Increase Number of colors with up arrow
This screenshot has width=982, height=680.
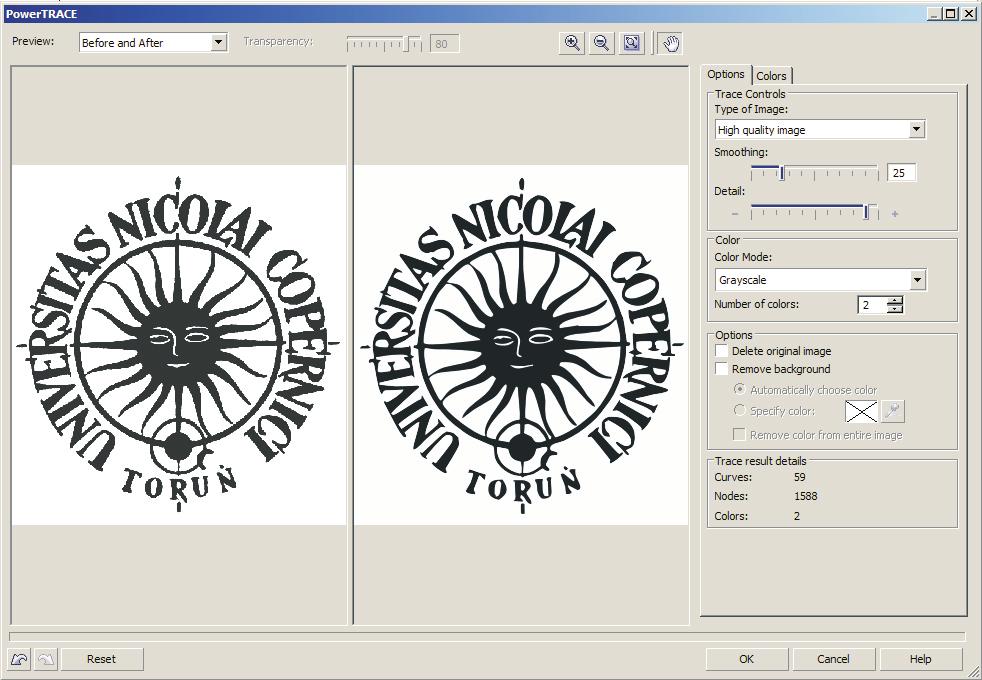click(x=895, y=301)
